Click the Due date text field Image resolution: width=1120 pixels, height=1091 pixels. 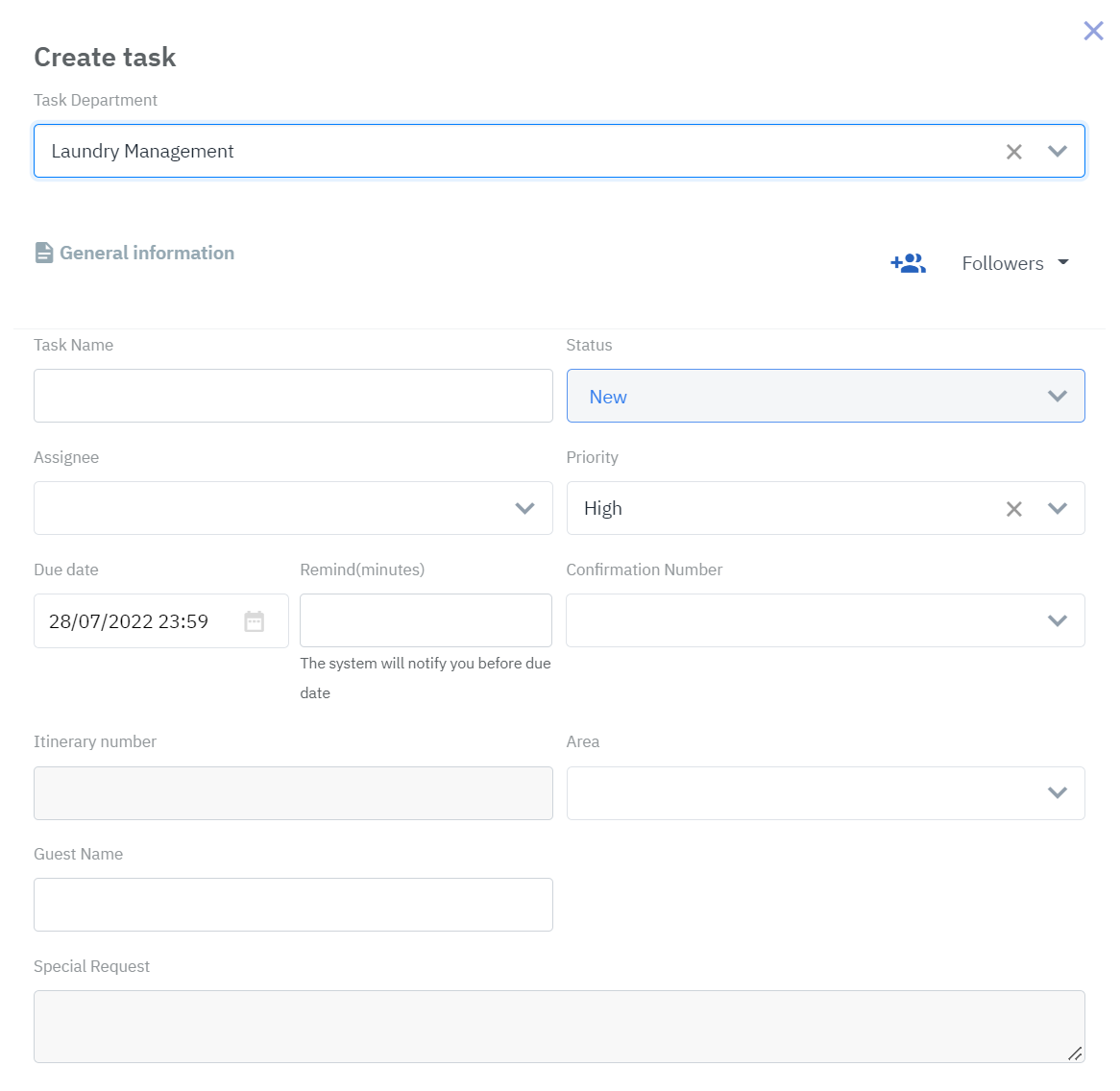click(134, 621)
